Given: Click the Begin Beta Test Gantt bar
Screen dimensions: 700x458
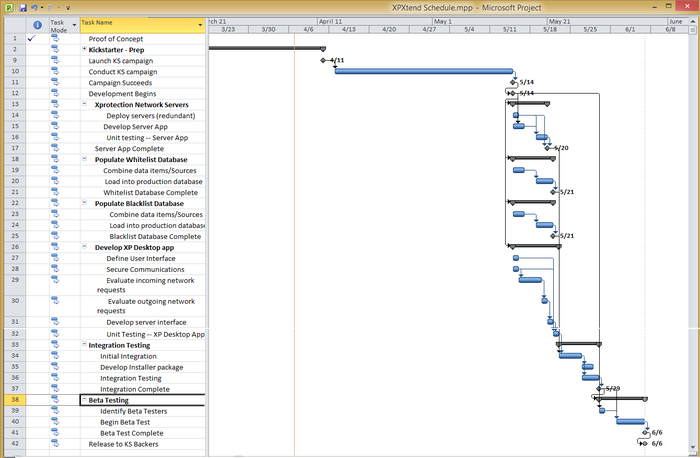Looking at the screenshot, I should (630, 421).
